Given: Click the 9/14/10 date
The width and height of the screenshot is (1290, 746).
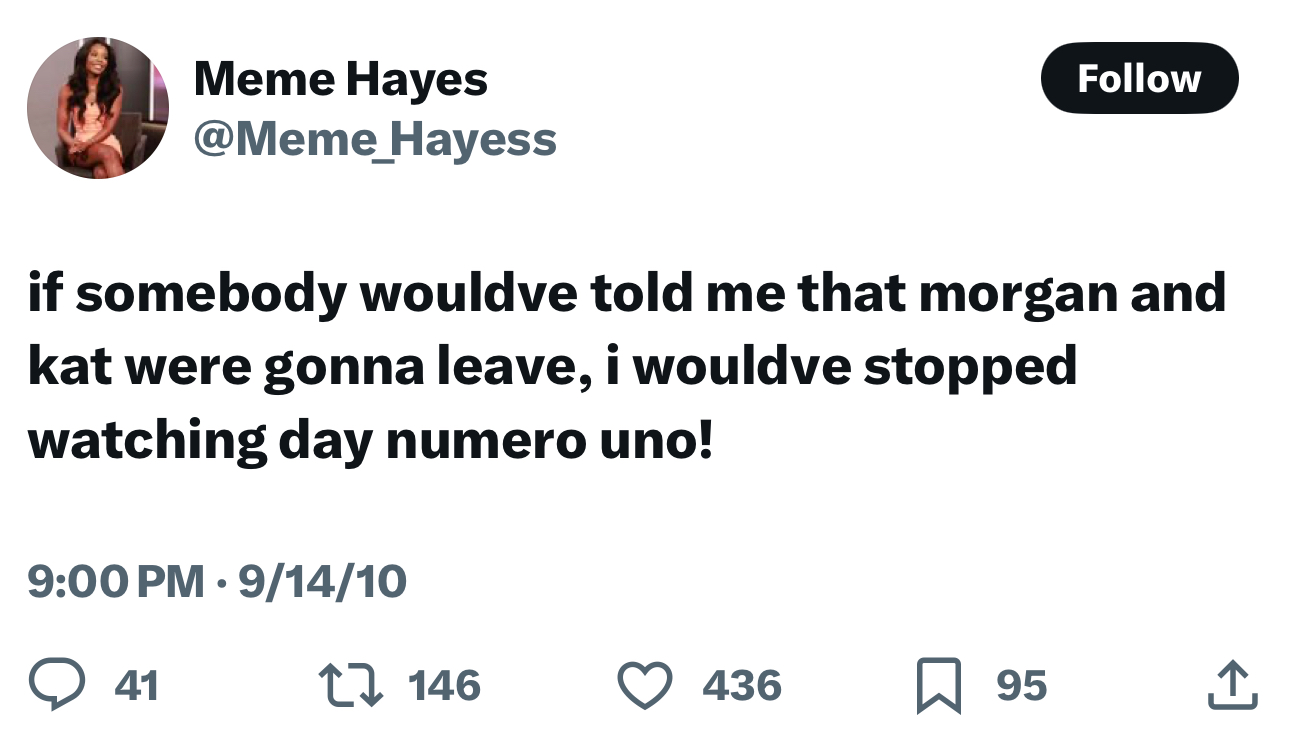Looking at the screenshot, I should (x=323, y=581).
